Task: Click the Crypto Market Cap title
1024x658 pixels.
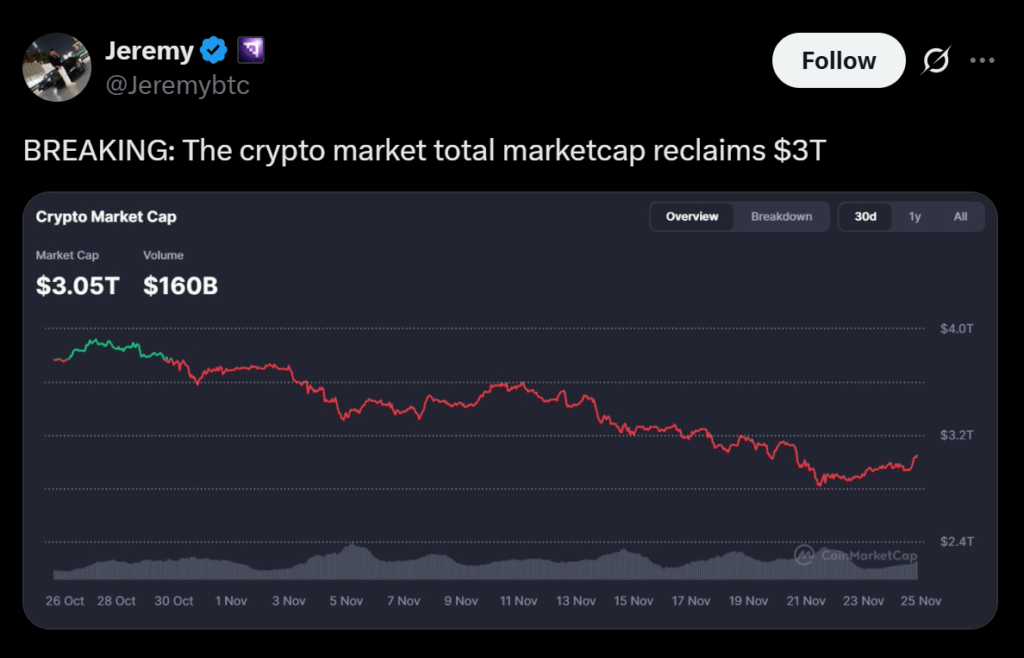Action: coord(106,216)
